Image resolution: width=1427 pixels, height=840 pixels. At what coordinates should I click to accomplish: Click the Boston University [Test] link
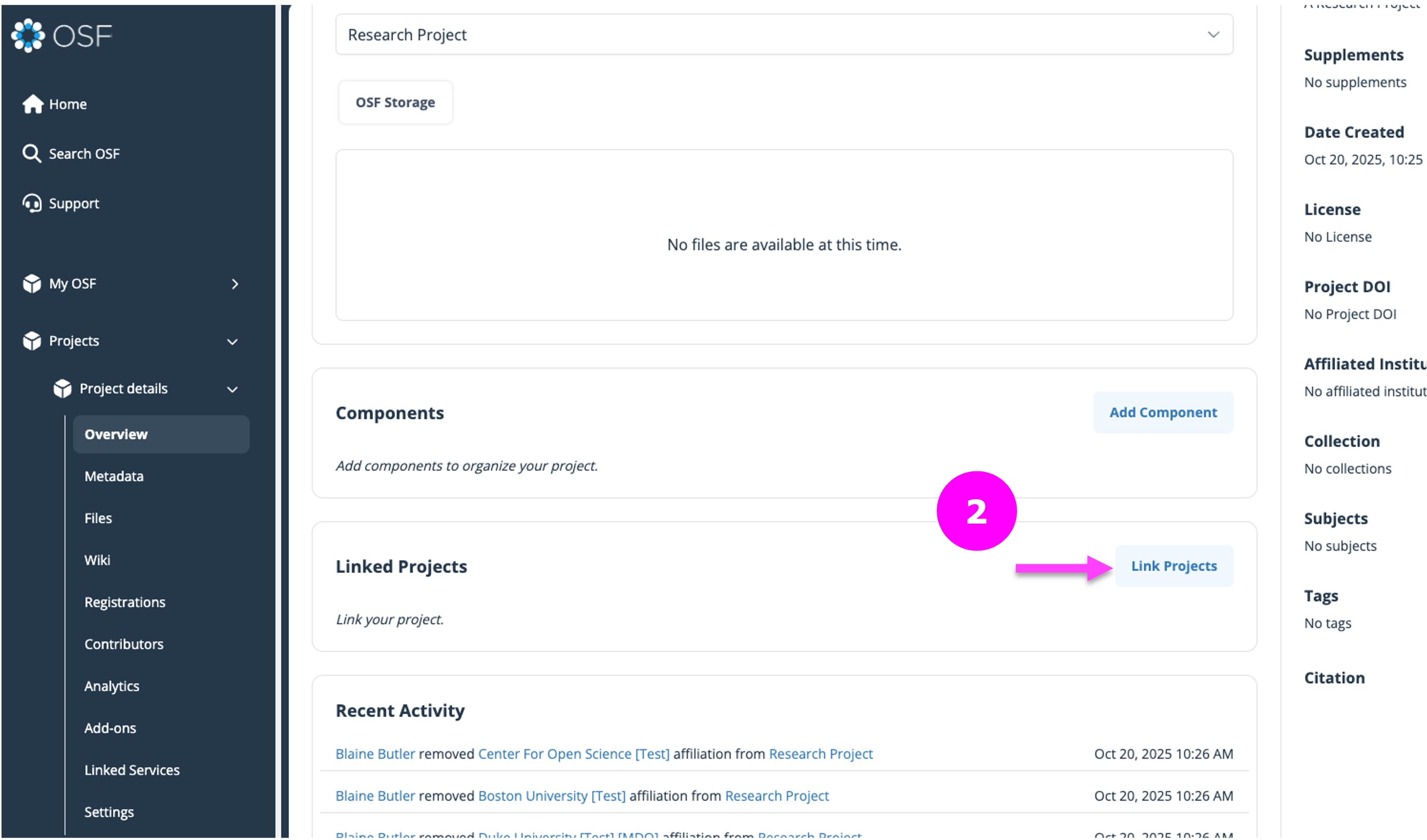(552, 796)
